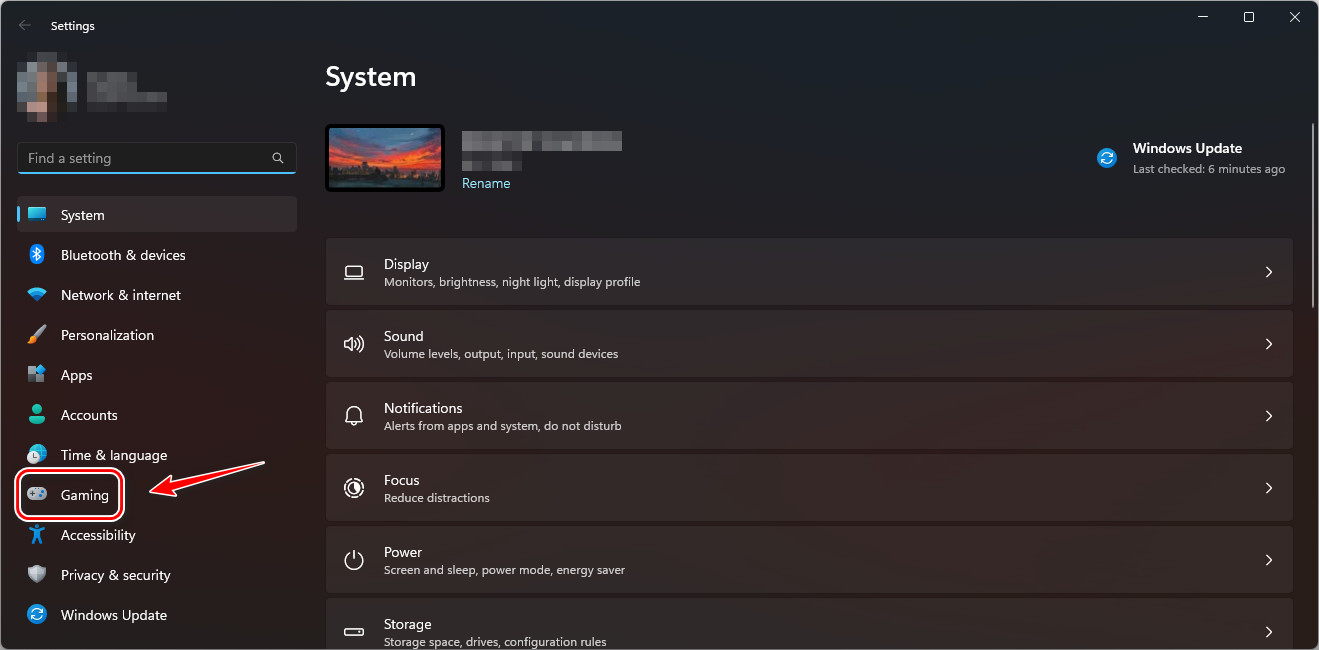Screen dimensions: 1319x650
Task: Expand Notifications settings chevron
Action: (x=1269, y=416)
